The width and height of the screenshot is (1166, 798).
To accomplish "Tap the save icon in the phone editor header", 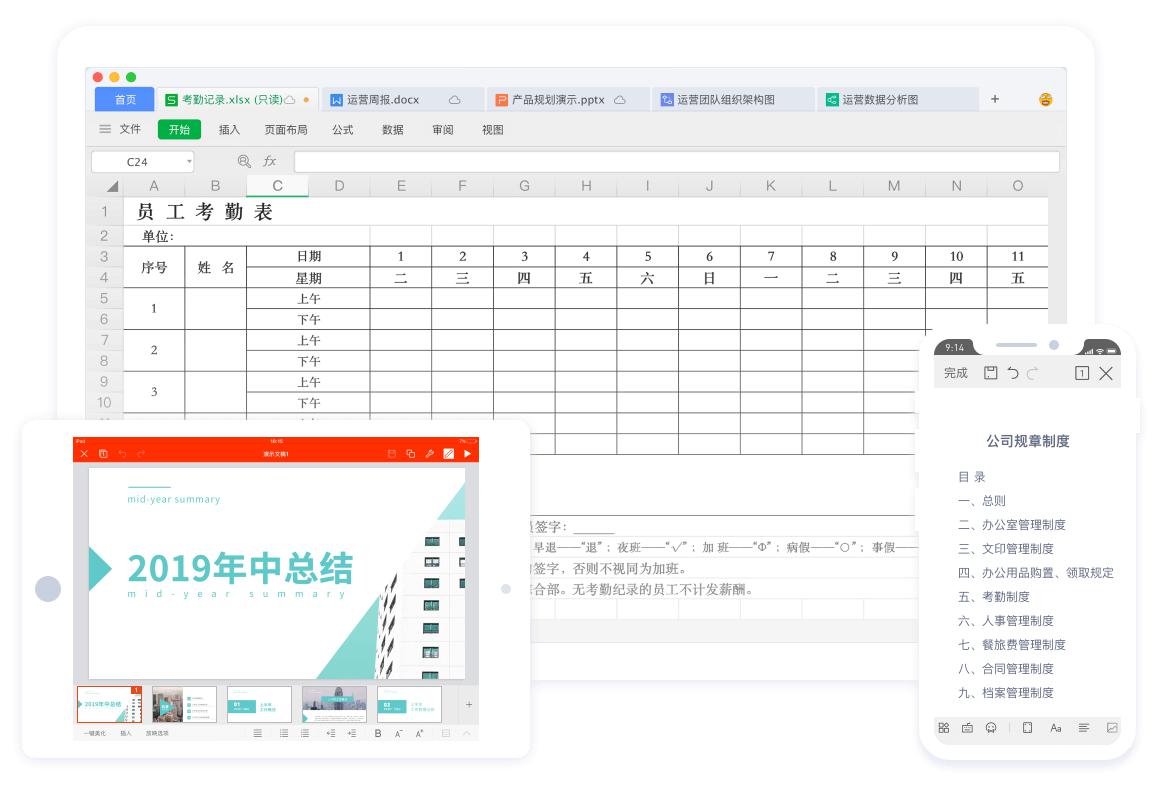I will click(989, 372).
